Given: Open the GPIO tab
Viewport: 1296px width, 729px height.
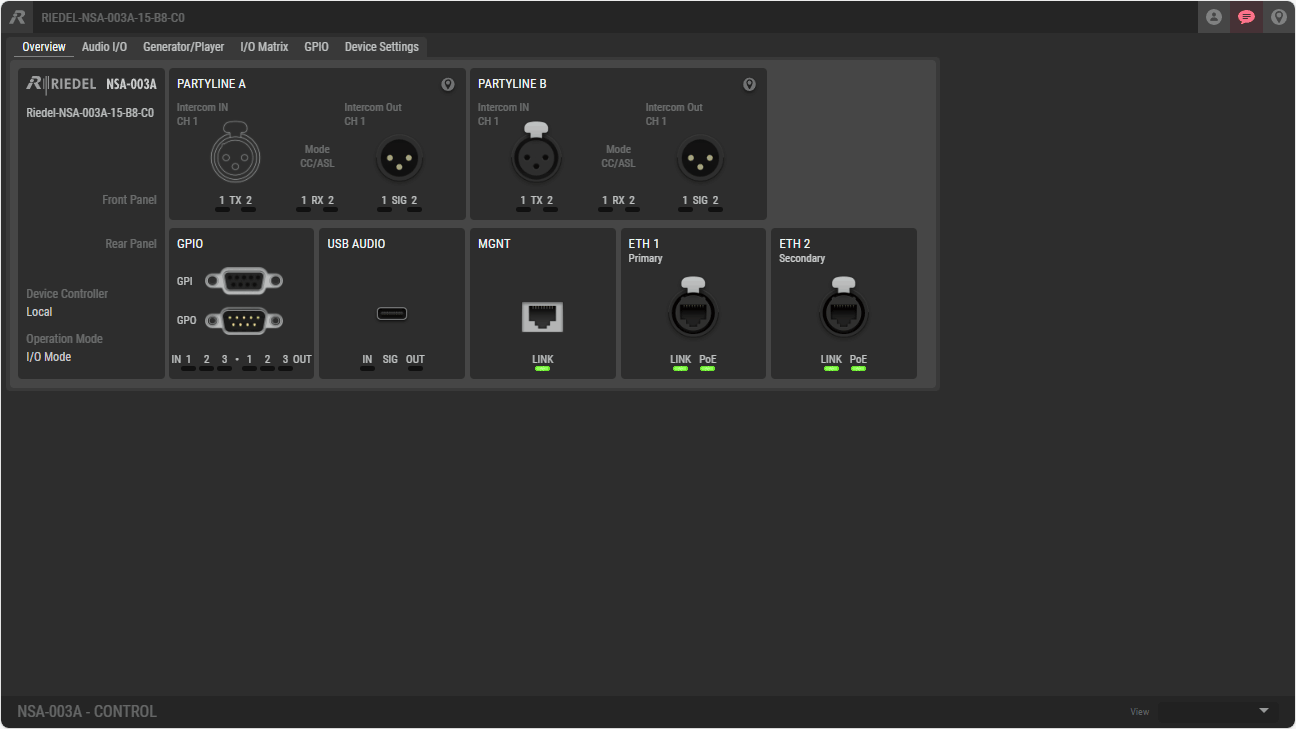Looking at the screenshot, I should pyautogui.click(x=316, y=47).
